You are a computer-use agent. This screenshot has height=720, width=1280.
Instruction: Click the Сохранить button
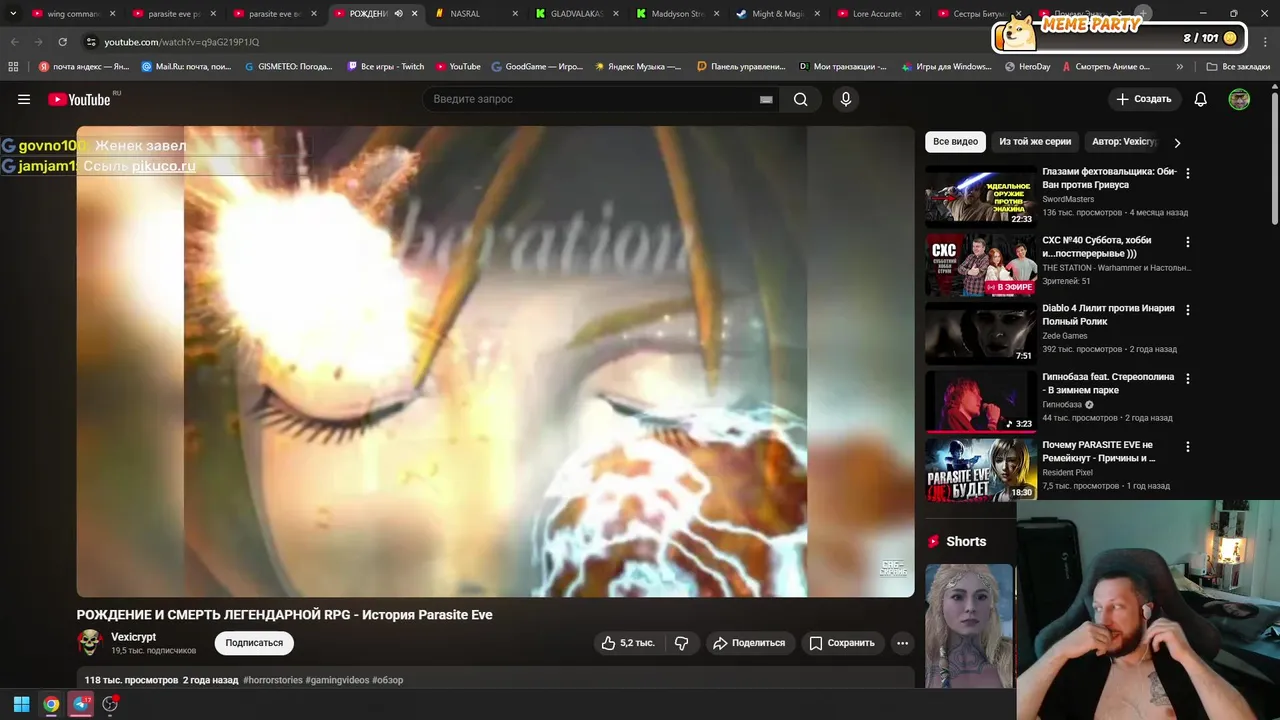point(842,643)
